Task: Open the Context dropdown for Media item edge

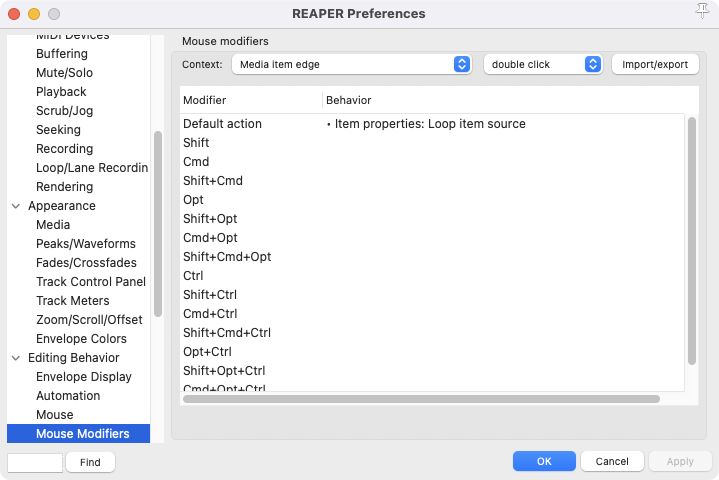Action: 351,64
